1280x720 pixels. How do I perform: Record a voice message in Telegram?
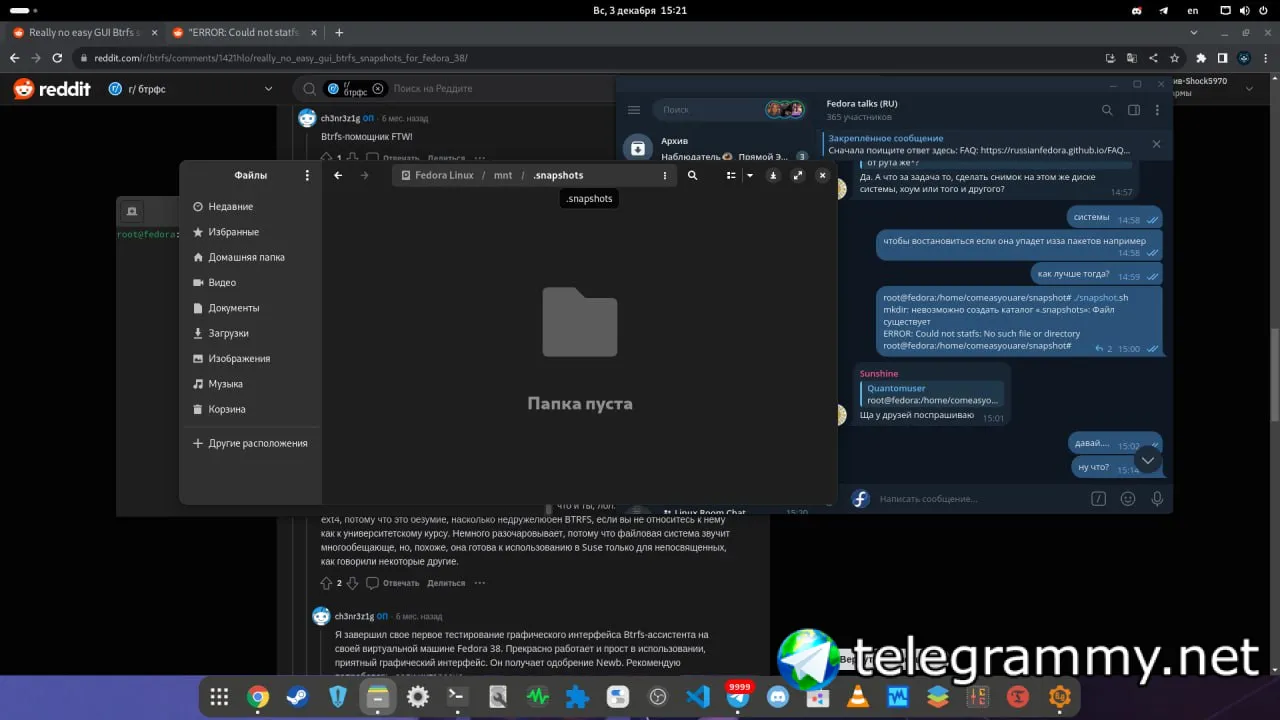[x=1158, y=499]
